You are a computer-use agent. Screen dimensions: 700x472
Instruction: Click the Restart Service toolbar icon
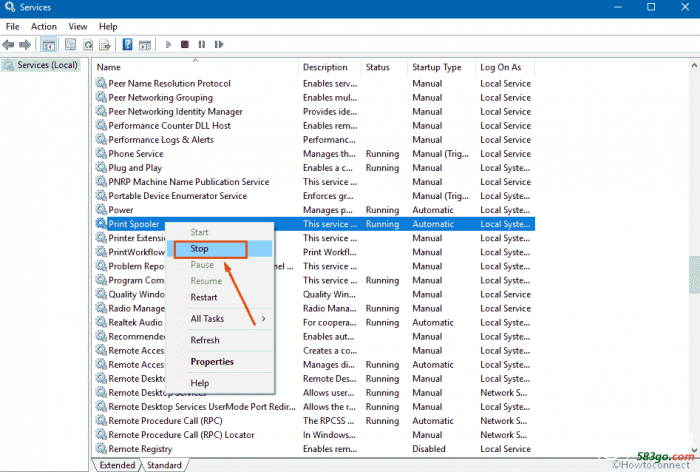[x=219, y=45]
